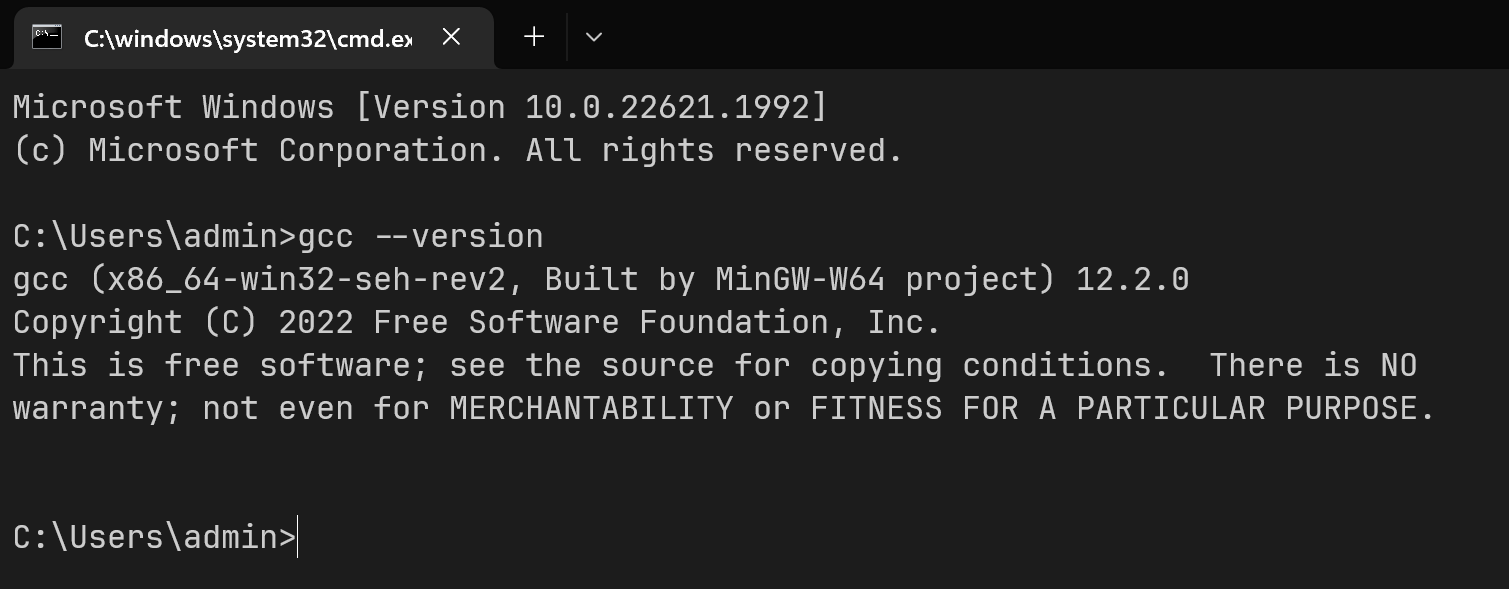Open a new tab with plus button
This screenshot has height=589, width=1509.
point(534,37)
